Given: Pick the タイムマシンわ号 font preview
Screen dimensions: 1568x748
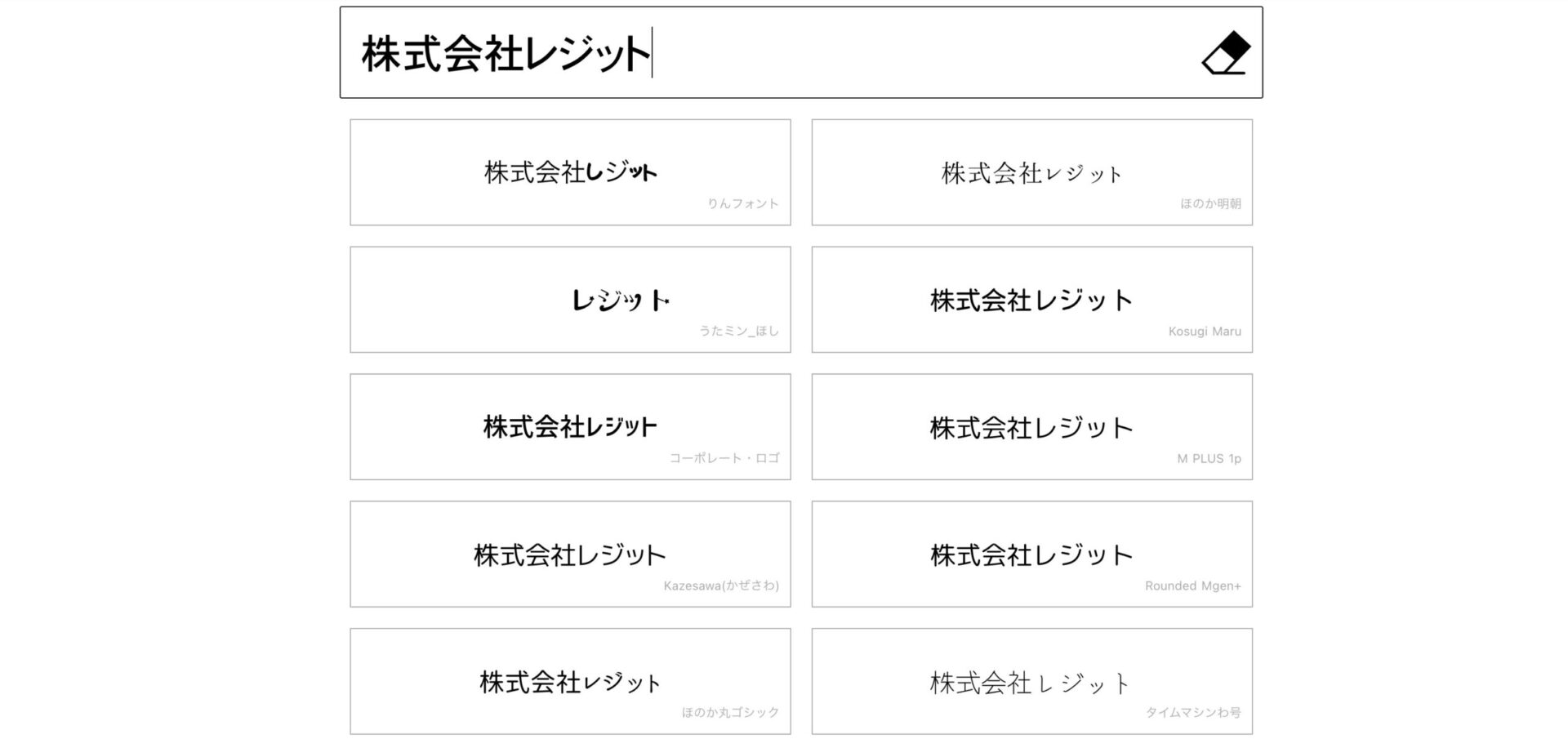Looking at the screenshot, I should click(1031, 681).
